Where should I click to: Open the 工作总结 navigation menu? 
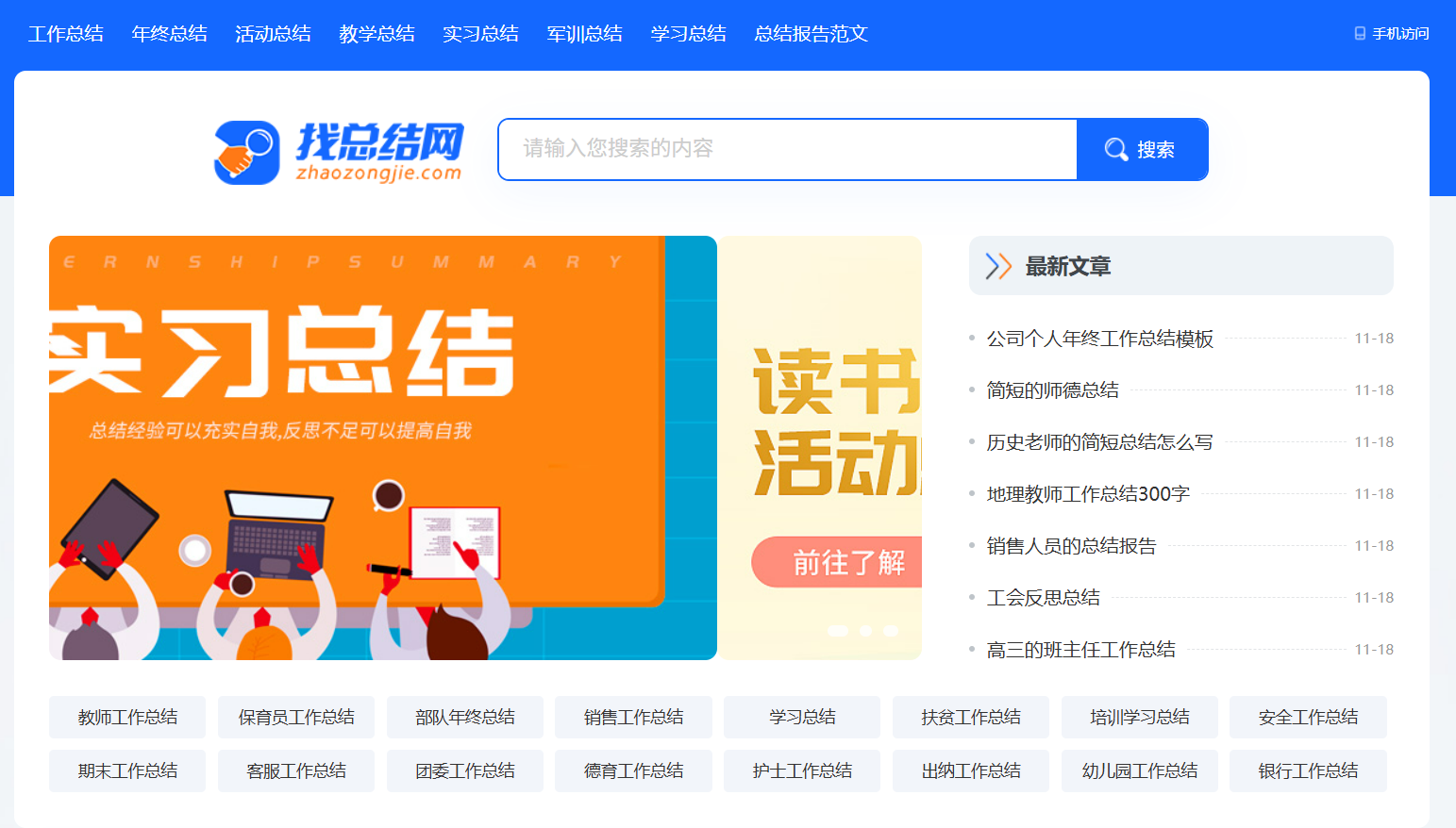pos(66,34)
